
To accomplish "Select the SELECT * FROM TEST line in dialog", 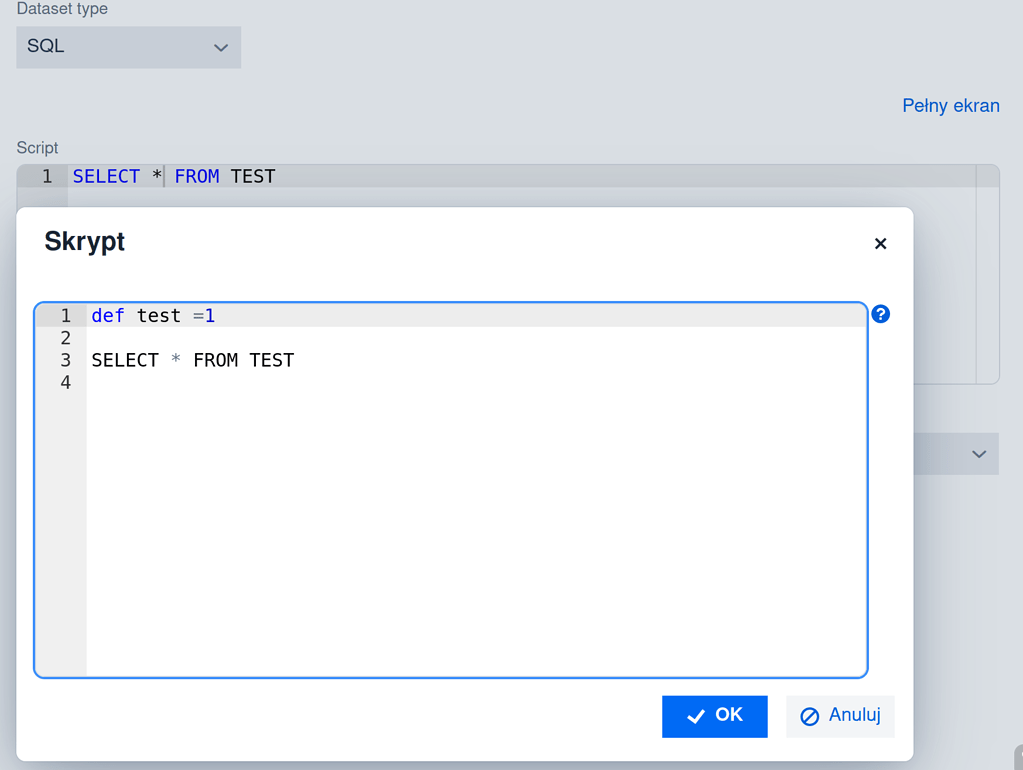I will coord(193,360).
